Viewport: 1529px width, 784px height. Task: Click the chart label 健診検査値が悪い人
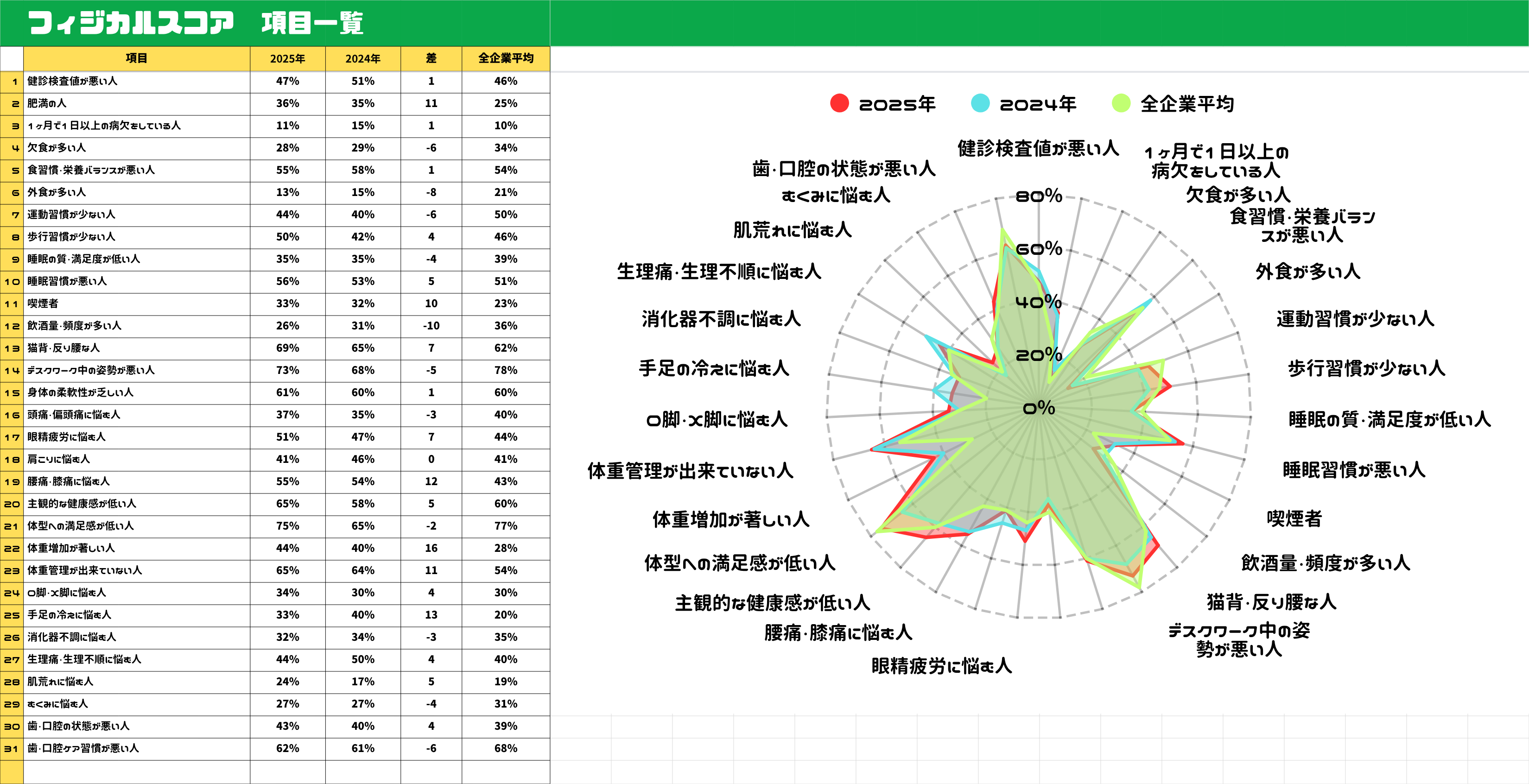pos(1038,148)
